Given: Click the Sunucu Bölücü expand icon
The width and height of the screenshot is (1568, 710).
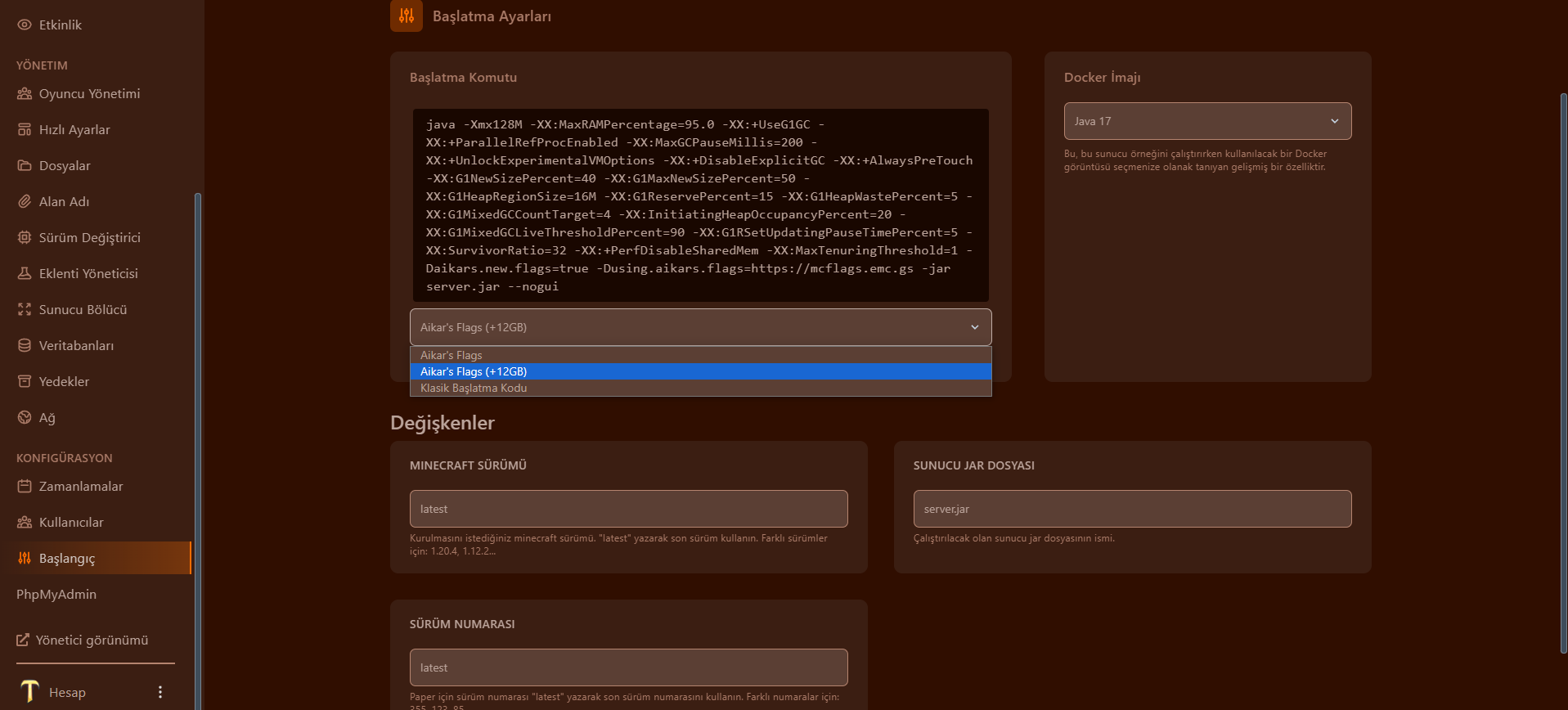Looking at the screenshot, I should click(25, 309).
